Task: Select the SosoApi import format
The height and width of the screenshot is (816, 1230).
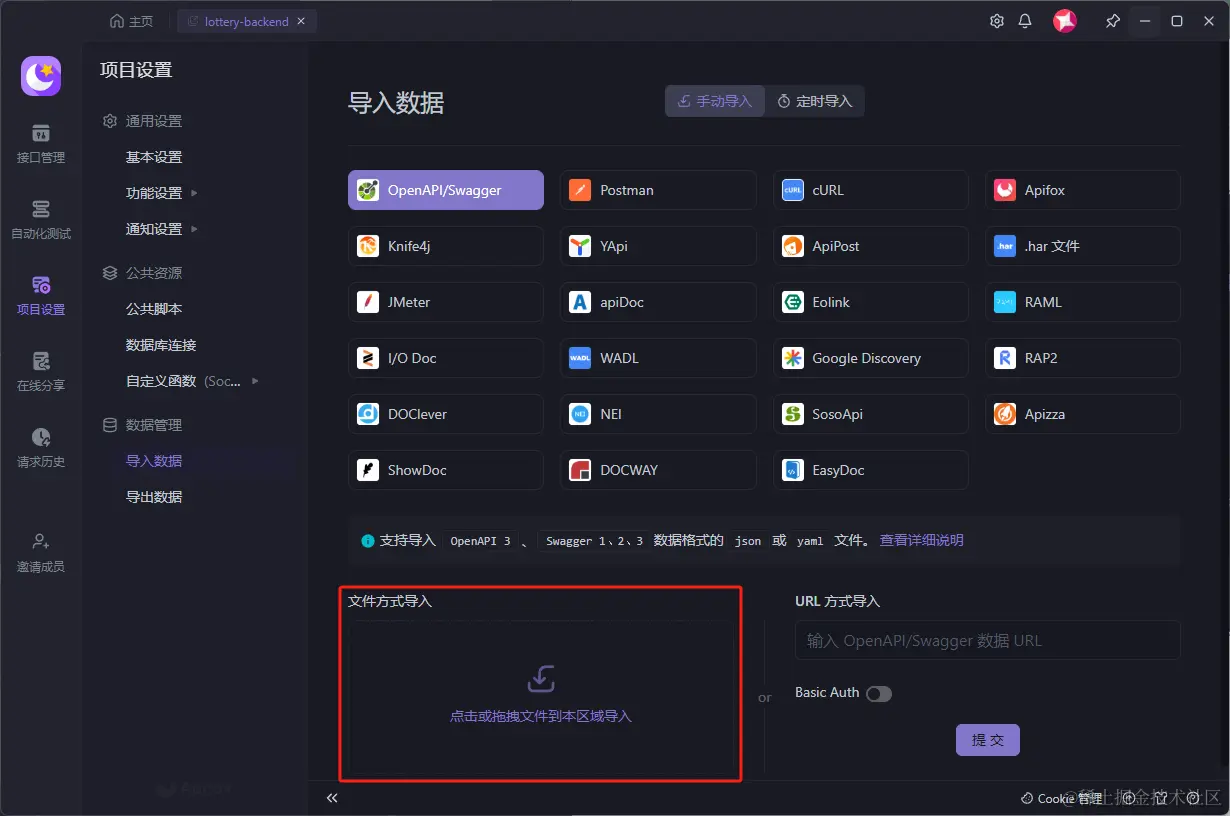Action: pos(871,414)
